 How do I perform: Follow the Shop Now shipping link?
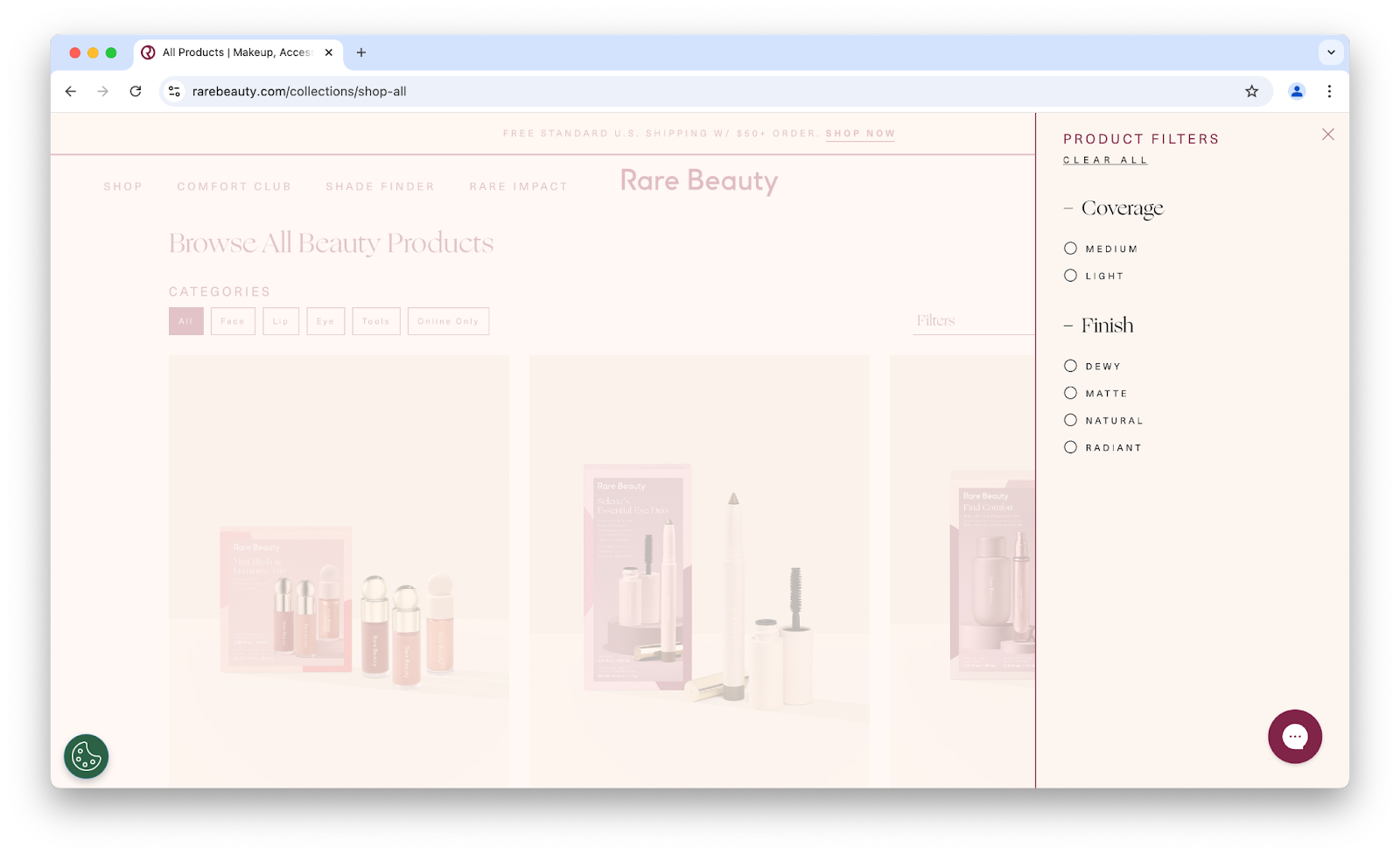pos(860,134)
